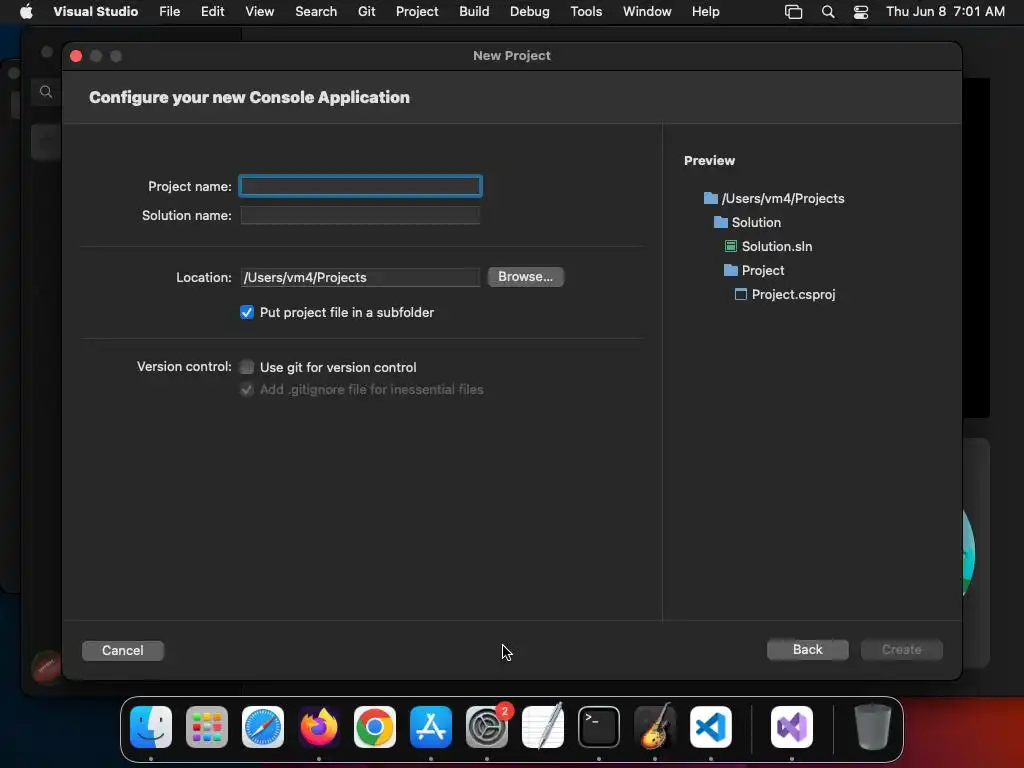
Task: Open System Settings in the dock
Action: click(x=487, y=727)
